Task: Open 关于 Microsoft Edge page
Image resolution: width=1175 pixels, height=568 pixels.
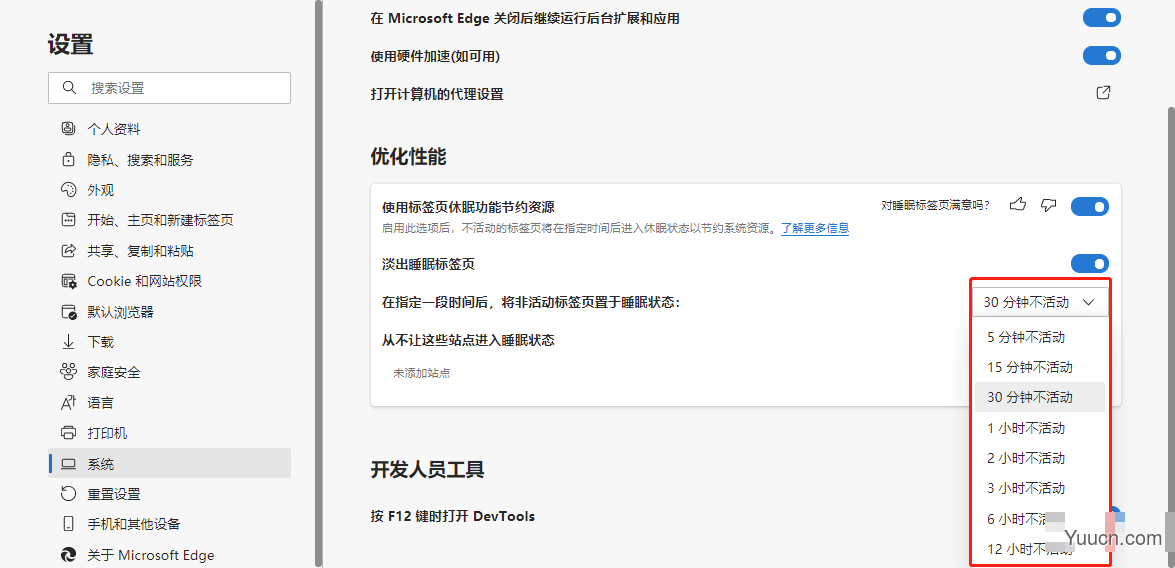Action: [169, 555]
